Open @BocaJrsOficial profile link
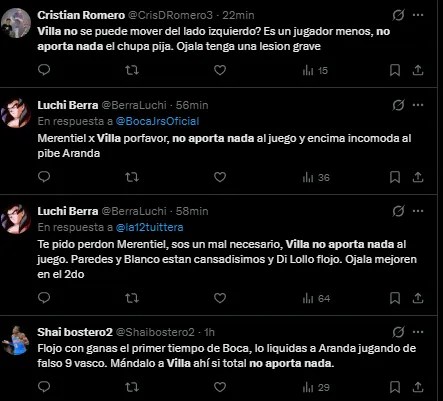The height and width of the screenshot is (401, 443). (x=157, y=121)
